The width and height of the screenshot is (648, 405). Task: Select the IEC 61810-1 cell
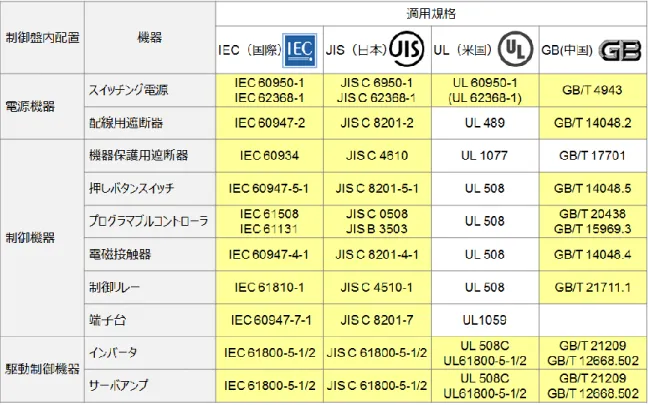tap(269, 287)
